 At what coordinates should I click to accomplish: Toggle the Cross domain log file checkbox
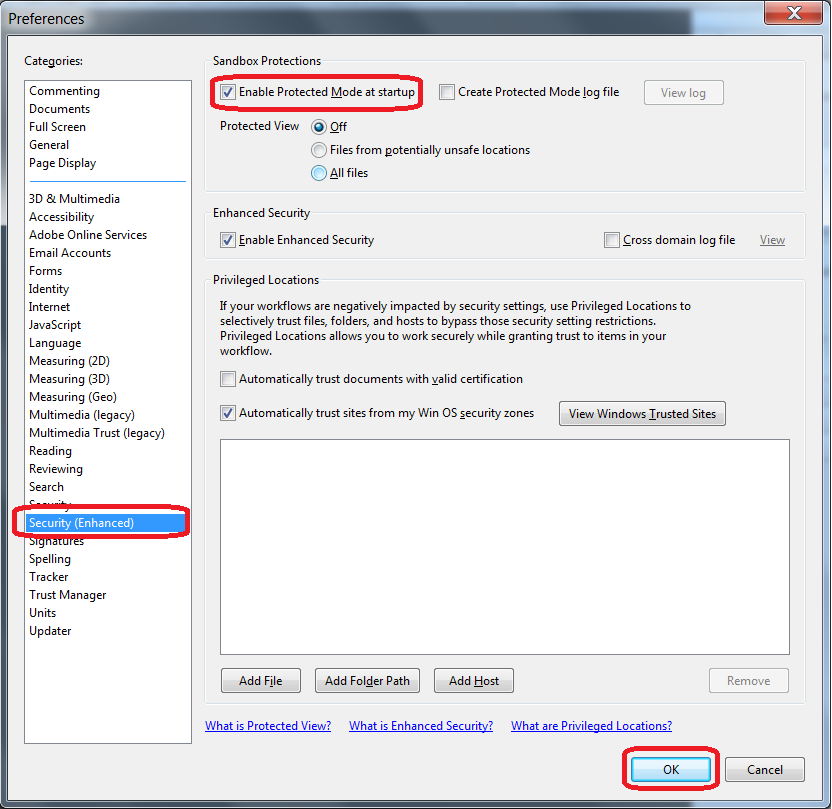(610, 240)
